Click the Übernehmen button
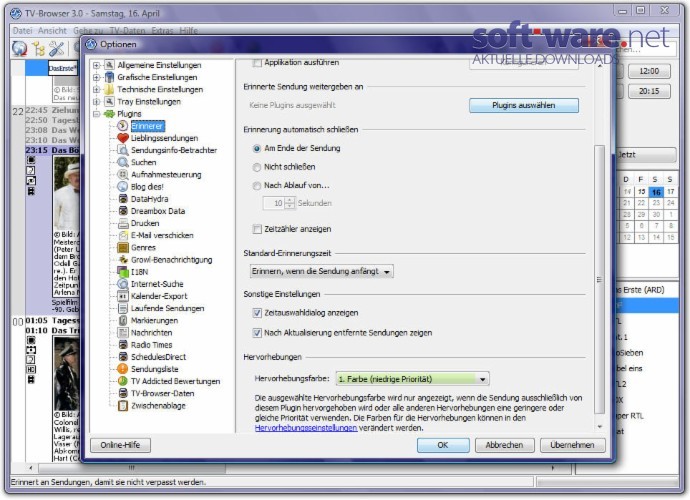The width and height of the screenshot is (690, 500). [572, 445]
